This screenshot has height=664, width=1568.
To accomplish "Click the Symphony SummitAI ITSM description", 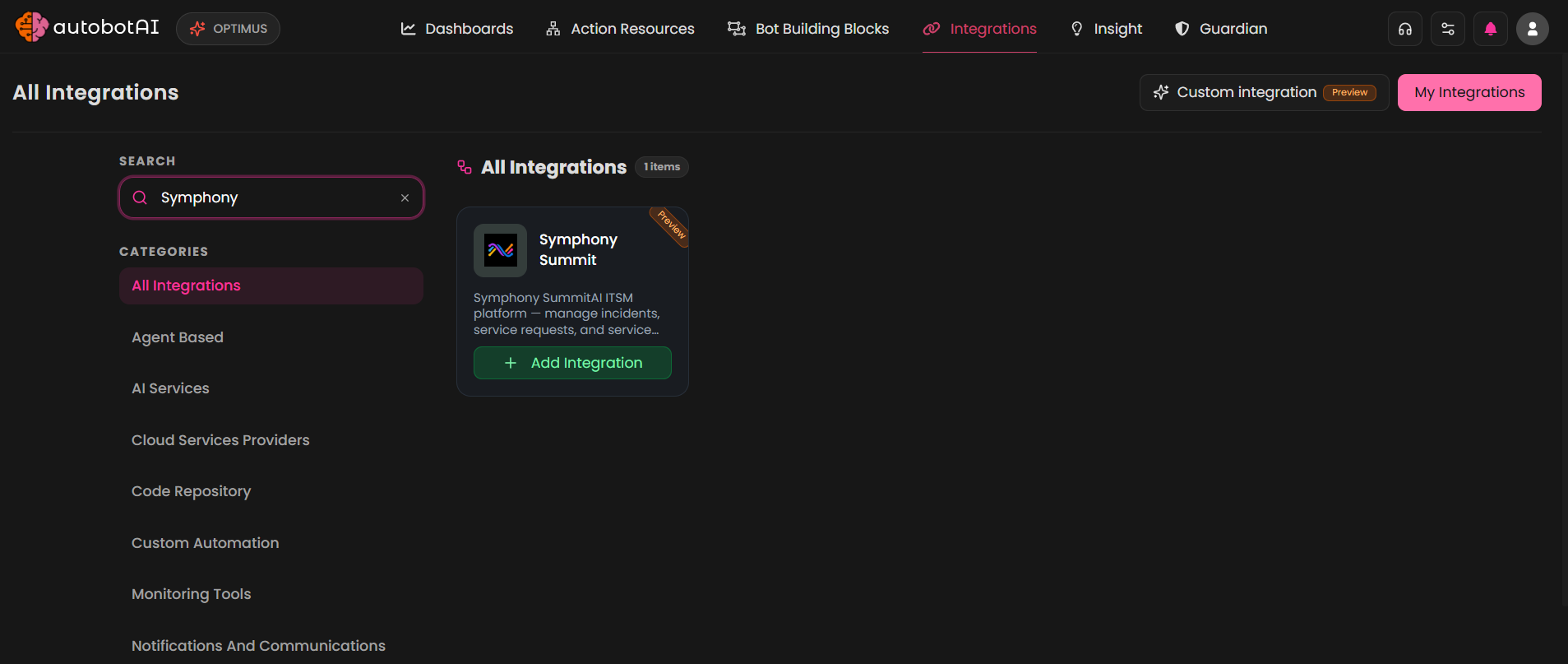I will (x=567, y=313).
